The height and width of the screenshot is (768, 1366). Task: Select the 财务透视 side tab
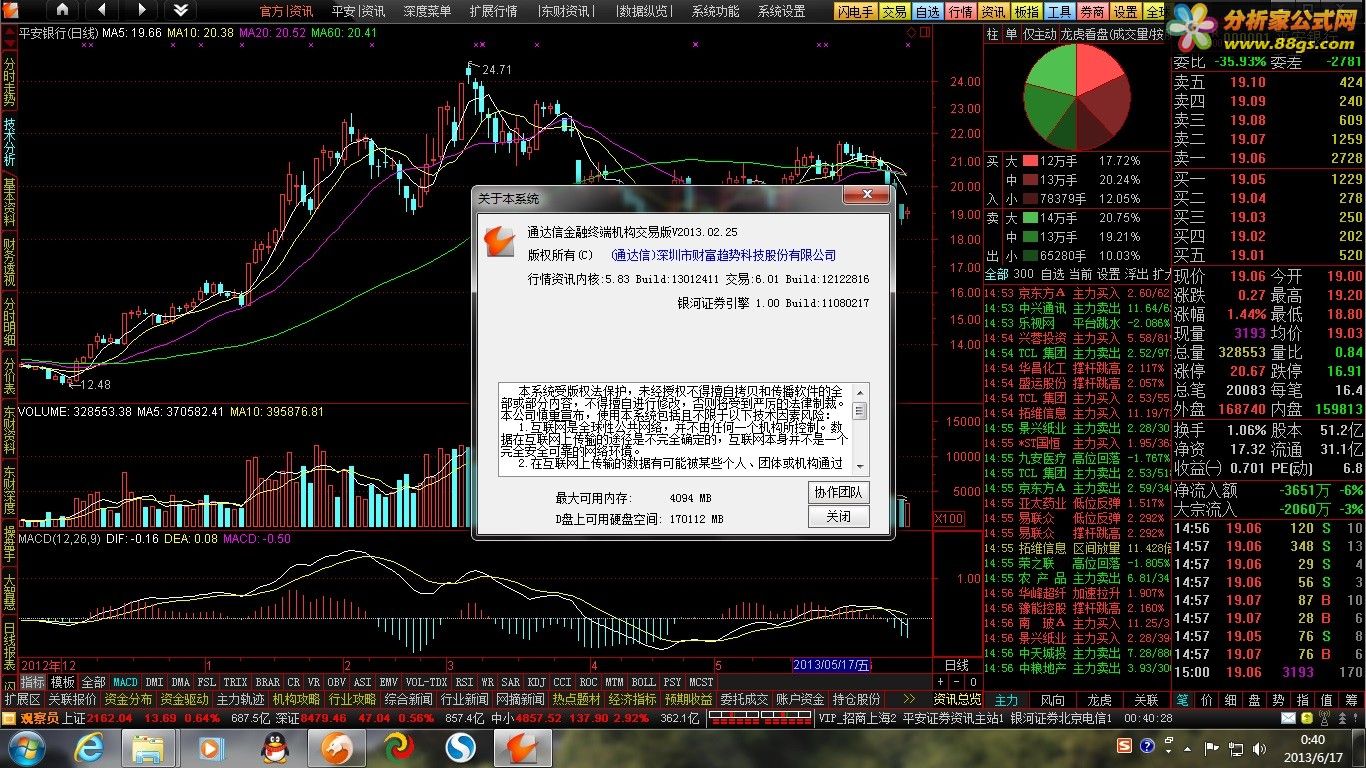click(x=9, y=261)
